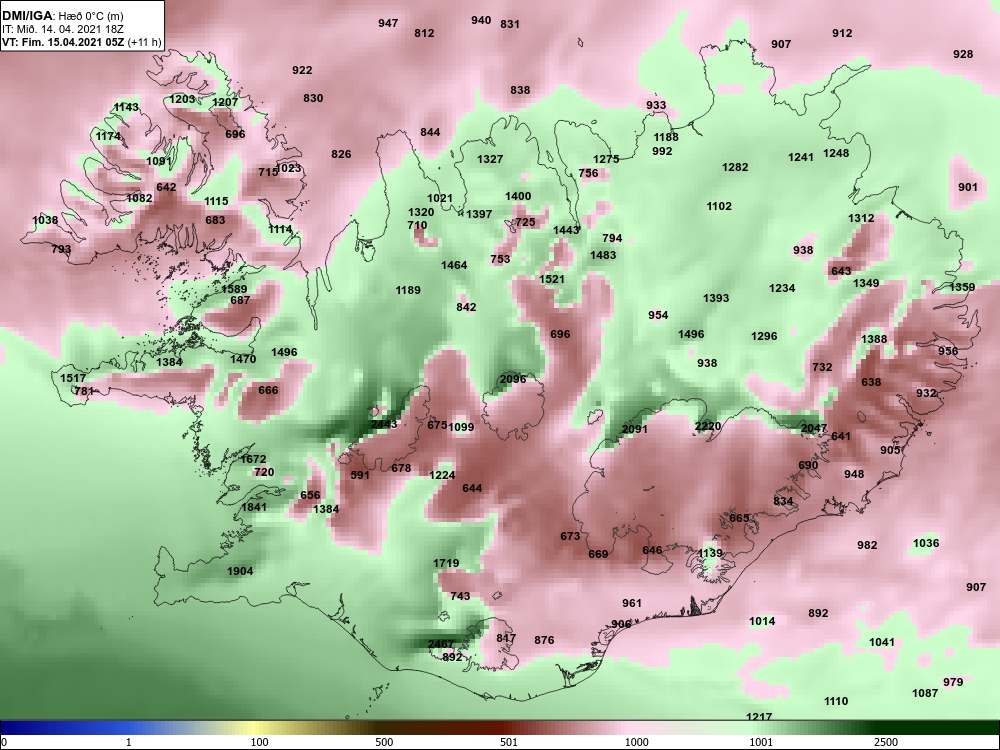This screenshot has width=1000, height=750.
Task: Click the map value 1327
Action: click(490, 159)
